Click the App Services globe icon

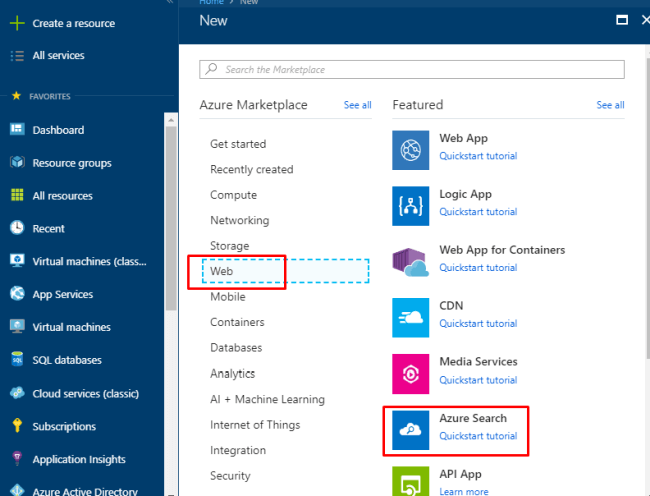tap(17, 293)
